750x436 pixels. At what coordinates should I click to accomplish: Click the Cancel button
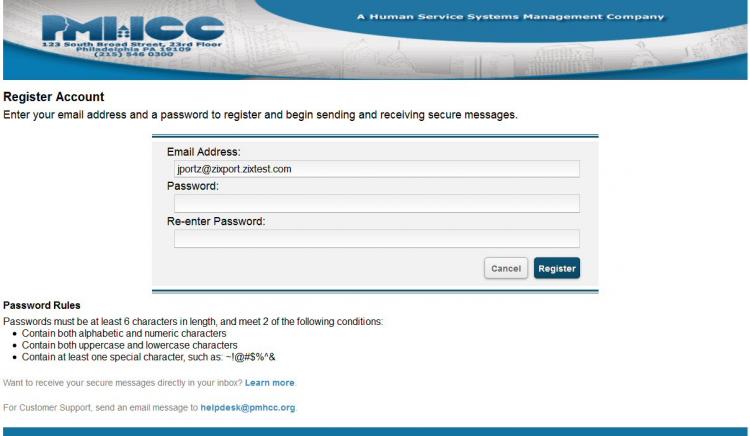click(506, 268)
